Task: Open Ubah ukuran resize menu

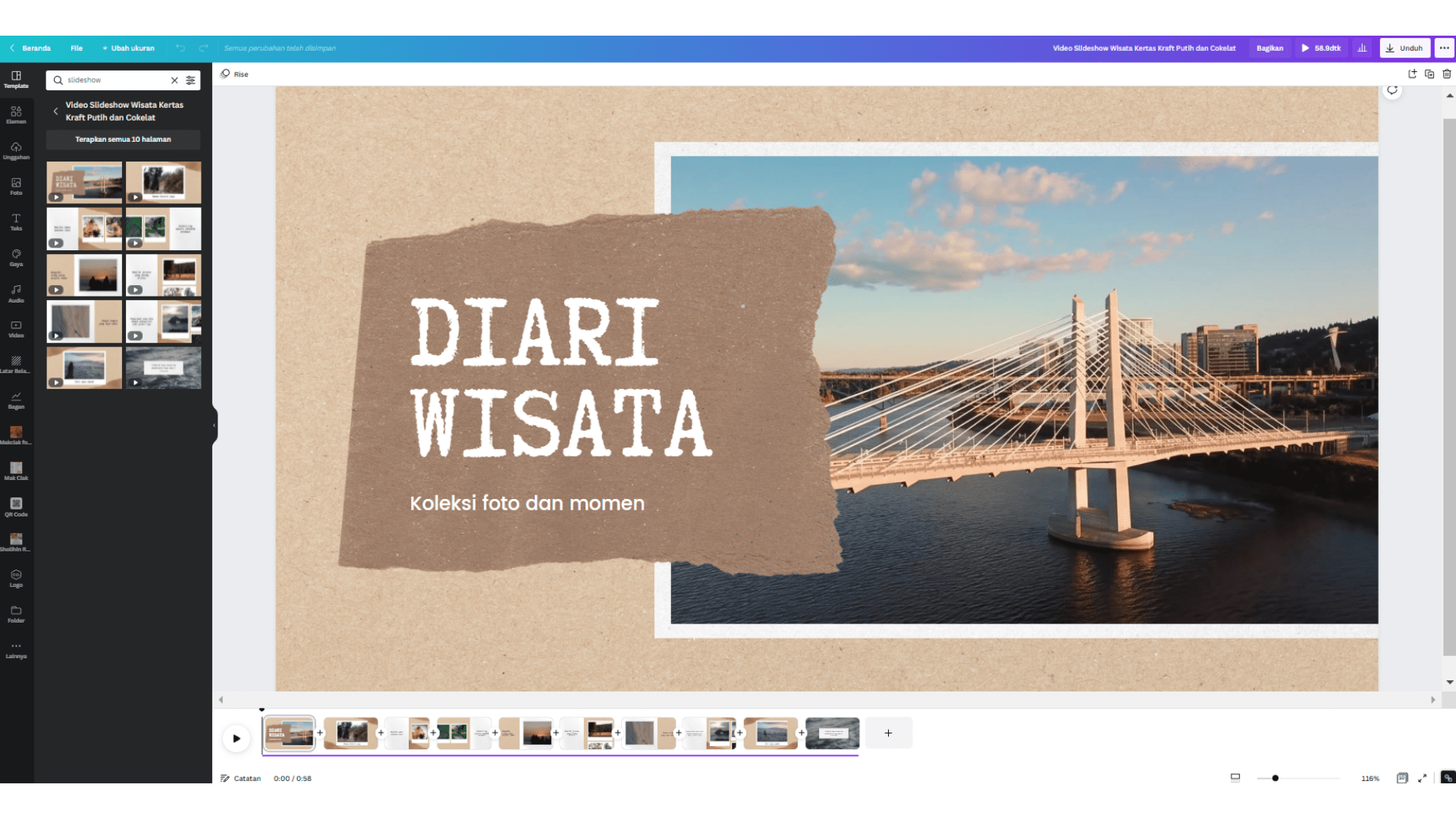Action: [128, 48]
